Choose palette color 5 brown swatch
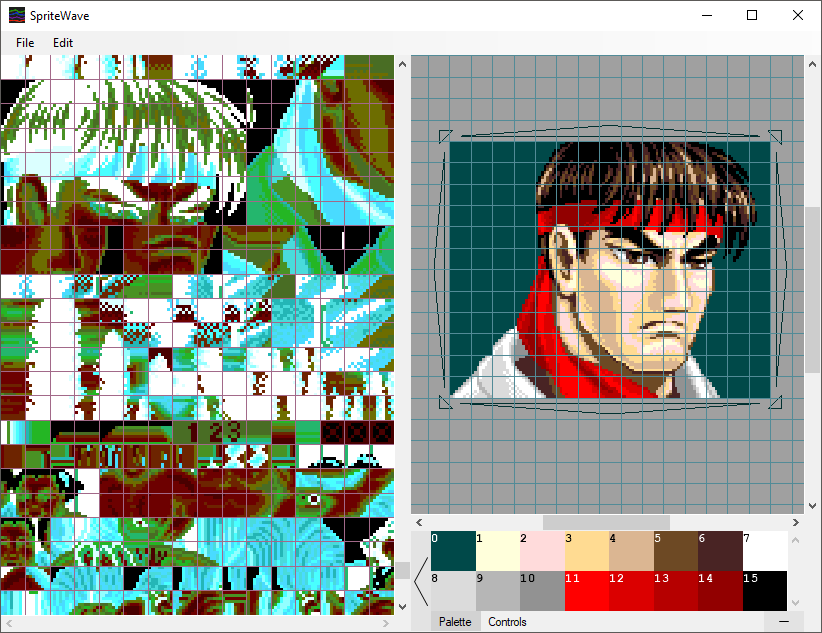Screen dimensions: 822x633 pos(676,551)
